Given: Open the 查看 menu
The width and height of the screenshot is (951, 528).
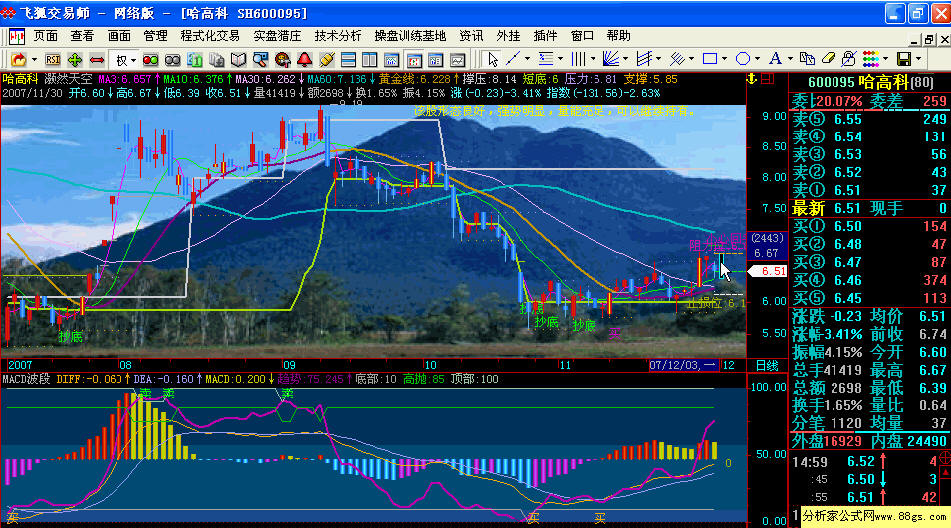Looking at the screenshot, I should tap(82, 36).
